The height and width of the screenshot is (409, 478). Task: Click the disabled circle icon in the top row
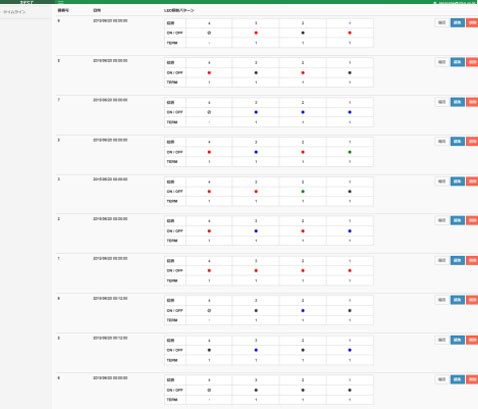[x=209, y=33]
